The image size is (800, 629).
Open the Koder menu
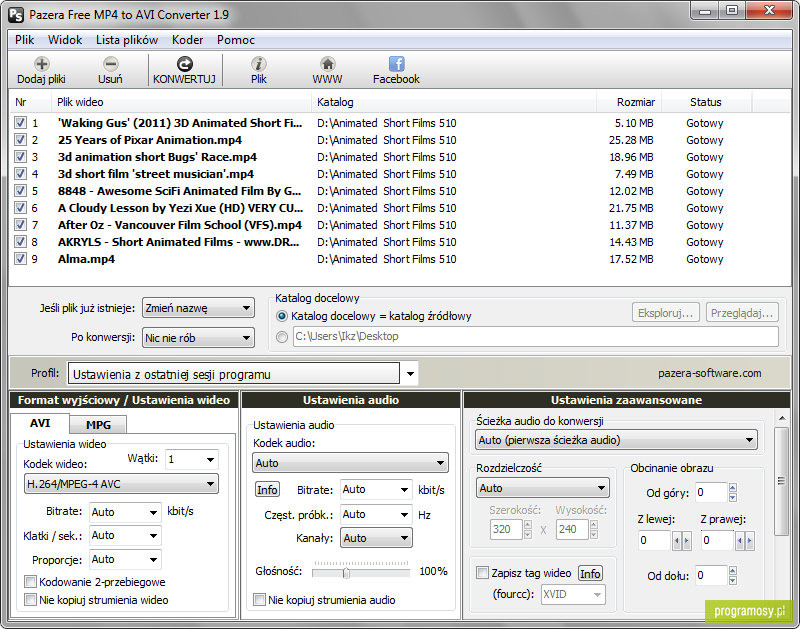(187, 40)
